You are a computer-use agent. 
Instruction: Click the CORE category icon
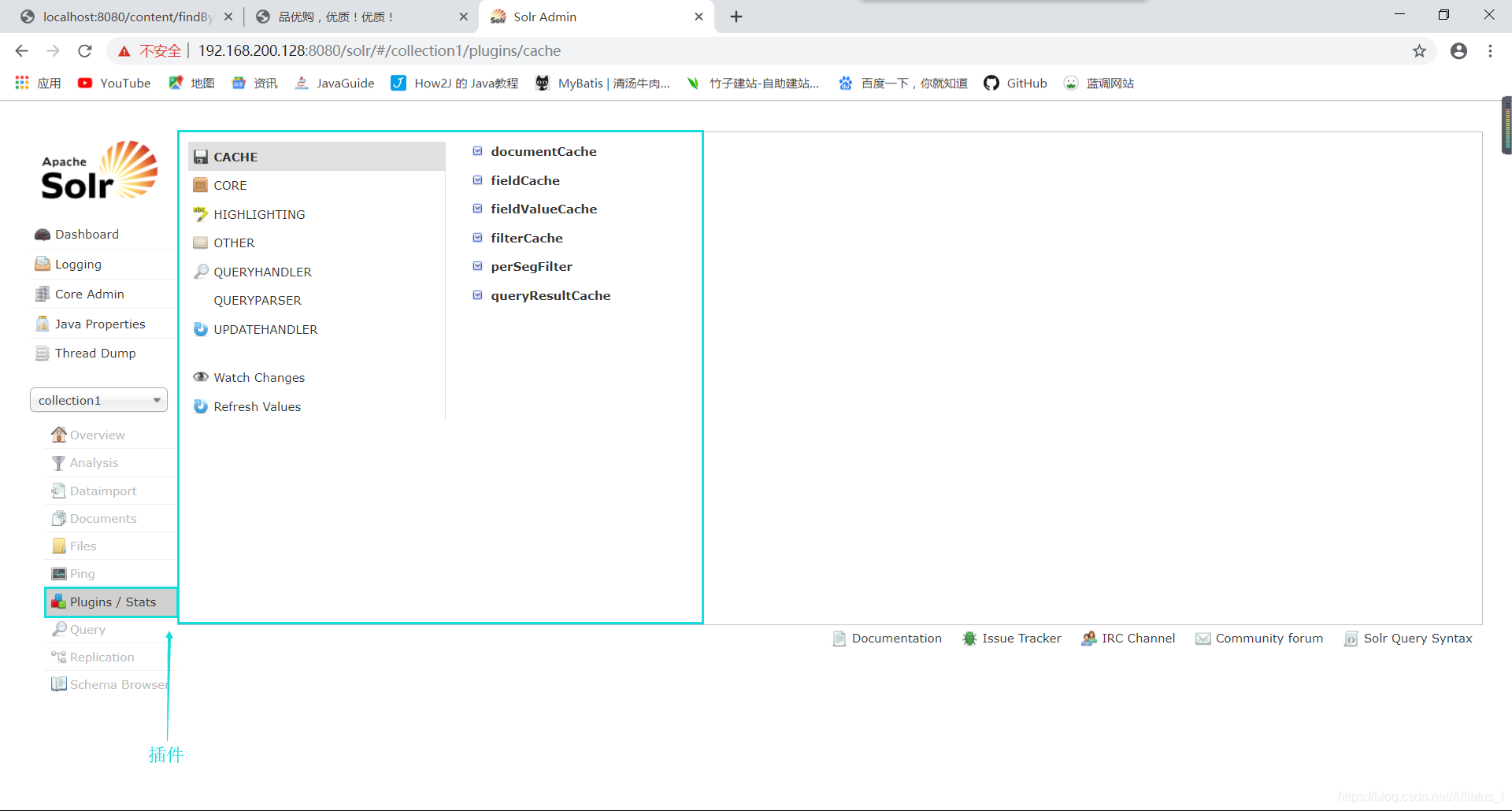click(x=201, y=185)
